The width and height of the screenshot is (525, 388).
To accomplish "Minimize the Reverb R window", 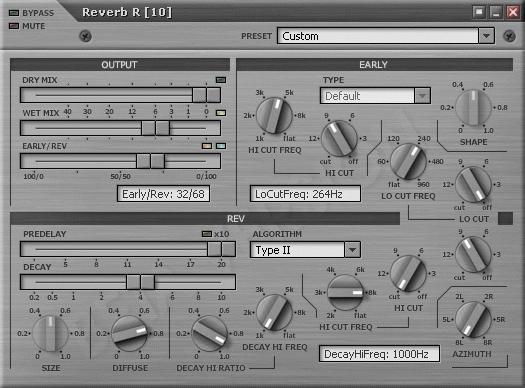I will (x=496, y=12).
